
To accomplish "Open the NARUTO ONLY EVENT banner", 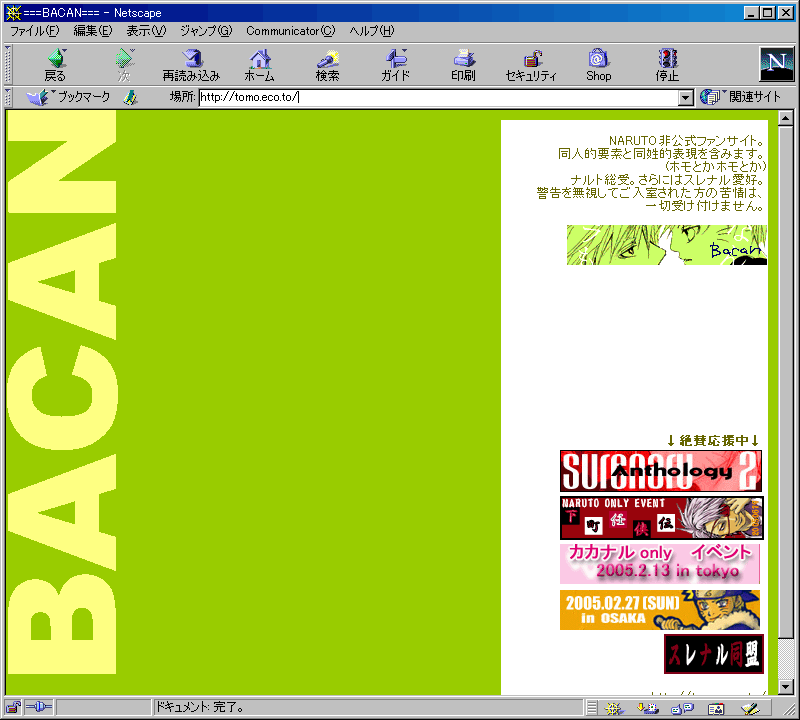I will (662, 517).
